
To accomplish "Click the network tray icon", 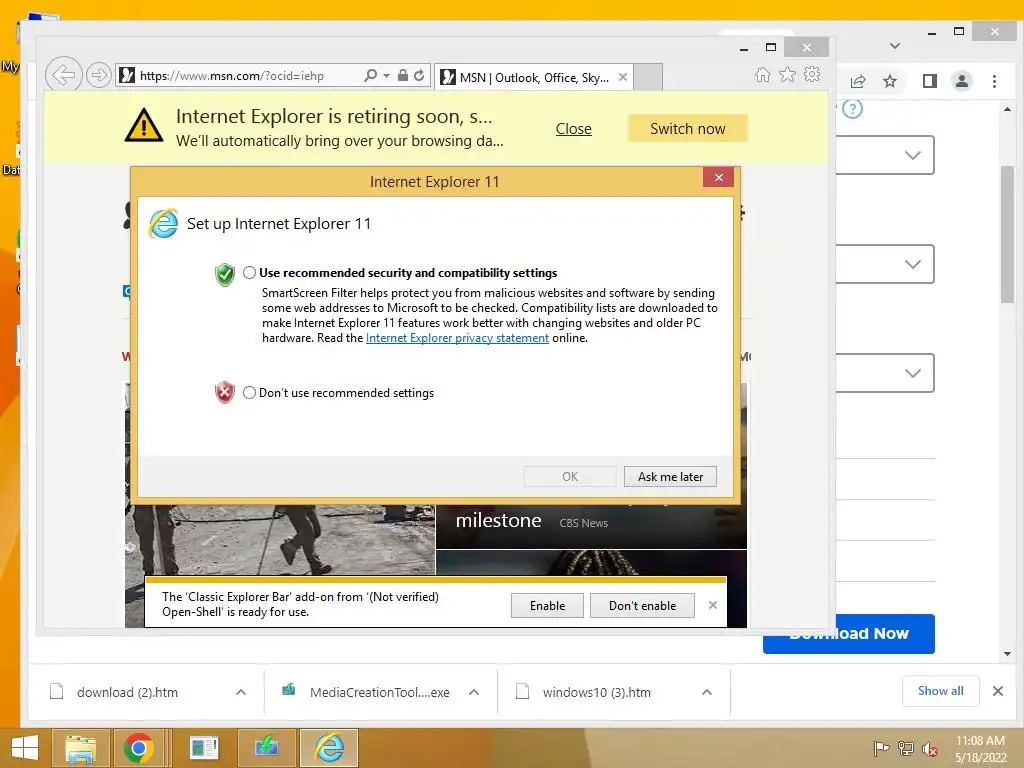I will coord(906,748).
